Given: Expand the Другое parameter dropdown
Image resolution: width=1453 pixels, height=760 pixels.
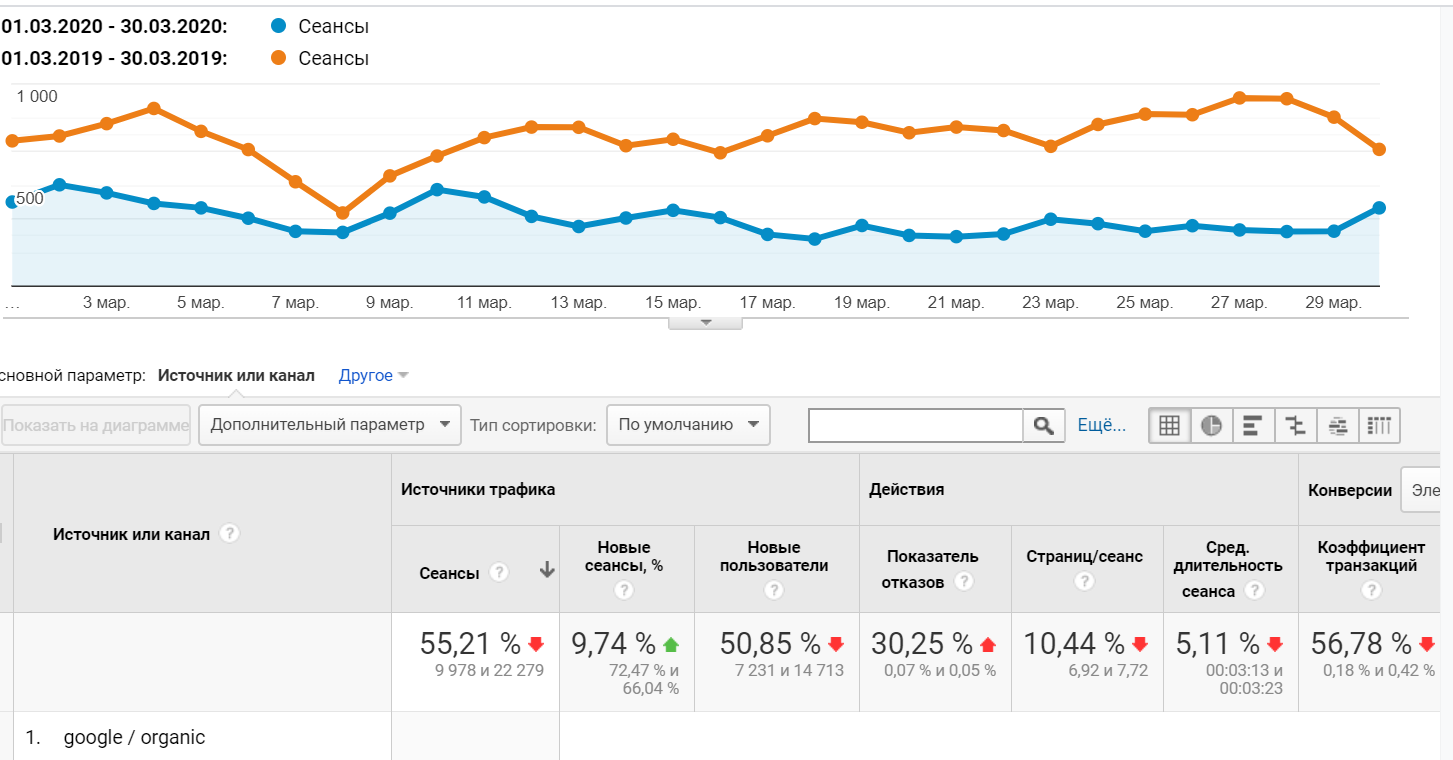Looking at the screenshot, I should tap(374, 376).
